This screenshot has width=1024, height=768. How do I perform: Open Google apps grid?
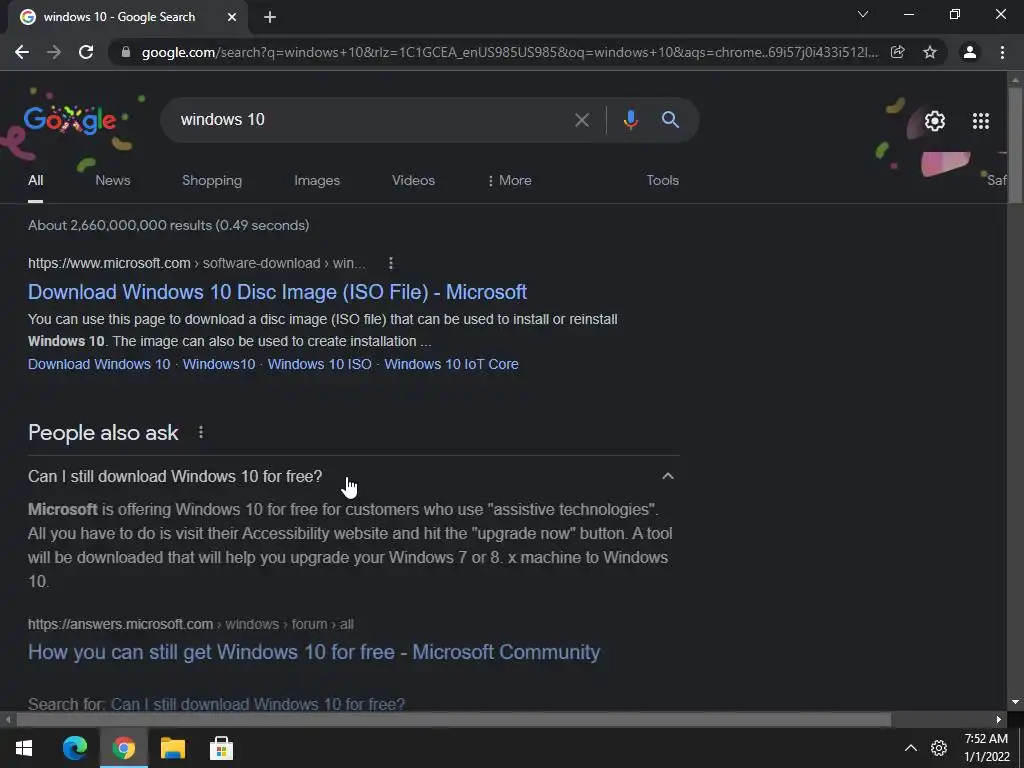coord(981,121)
